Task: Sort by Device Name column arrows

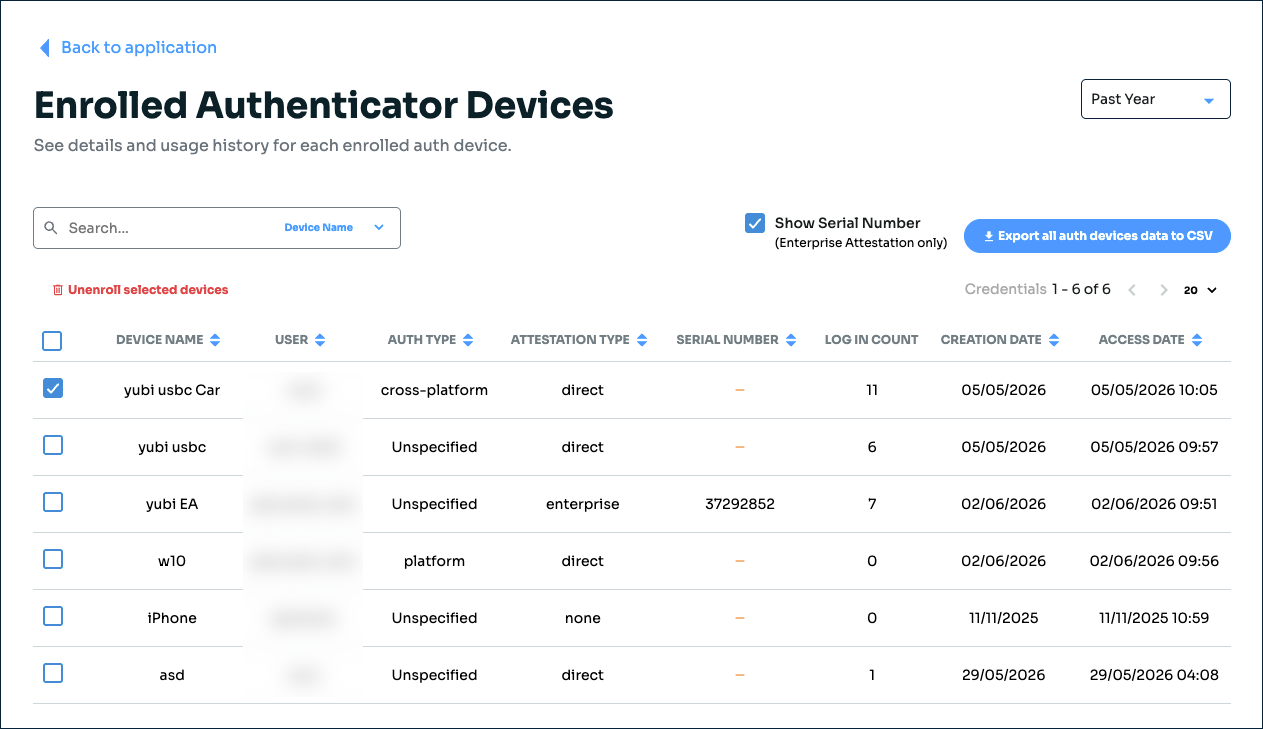Action: (214, 340)
